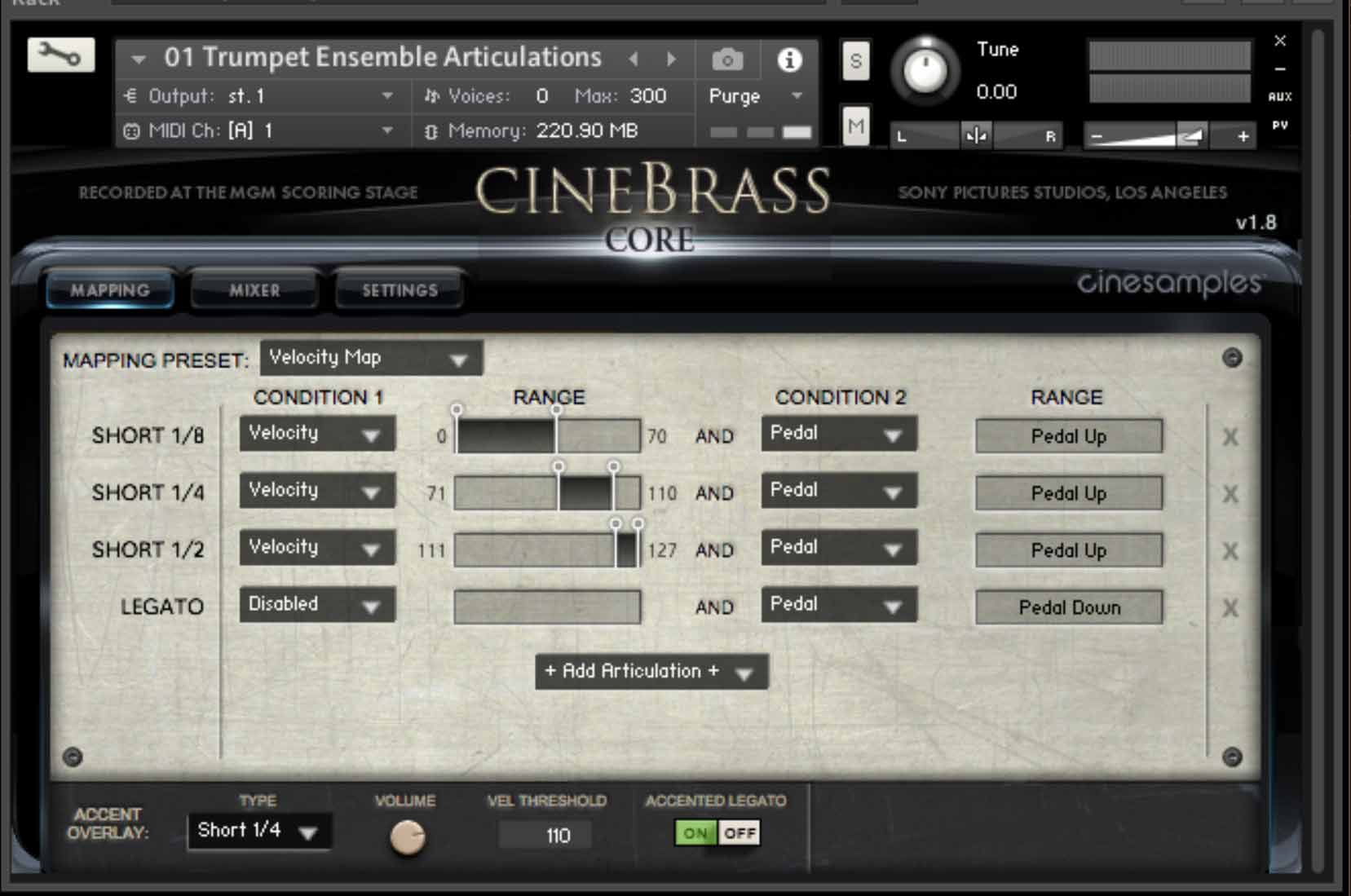This screenshot has height=896, width=1351.
Task: Click the previous instrument arrow
Action: (634, 58)
